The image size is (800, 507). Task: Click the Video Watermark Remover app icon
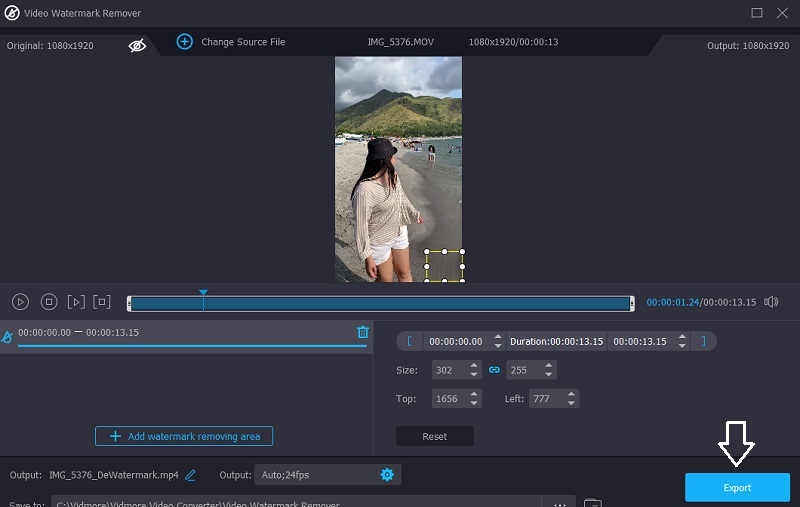pyautogui.click(x=12, y=13)
